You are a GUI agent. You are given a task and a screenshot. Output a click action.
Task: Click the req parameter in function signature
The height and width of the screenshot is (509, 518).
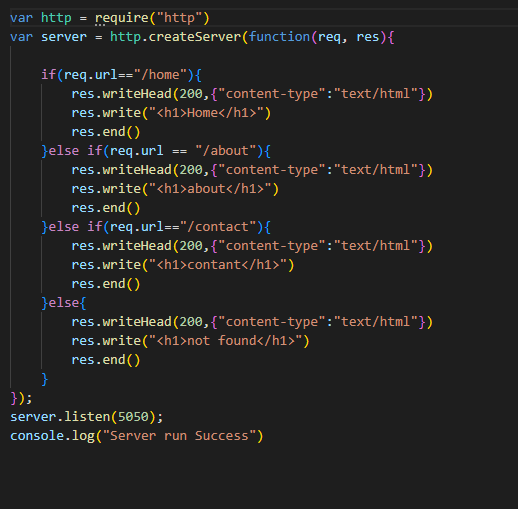(329, 38)
